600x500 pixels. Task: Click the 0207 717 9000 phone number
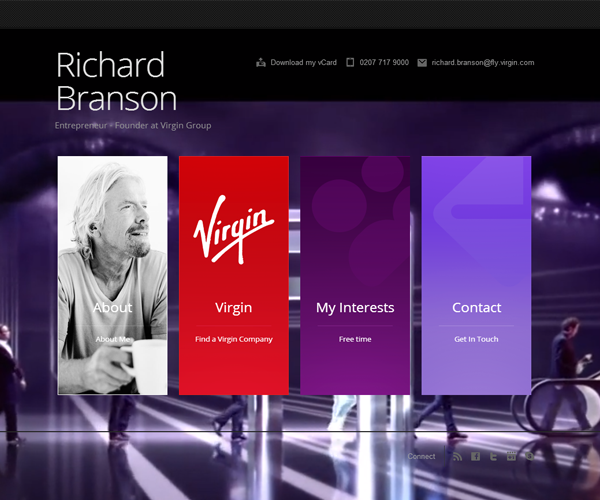coord(384,62)
